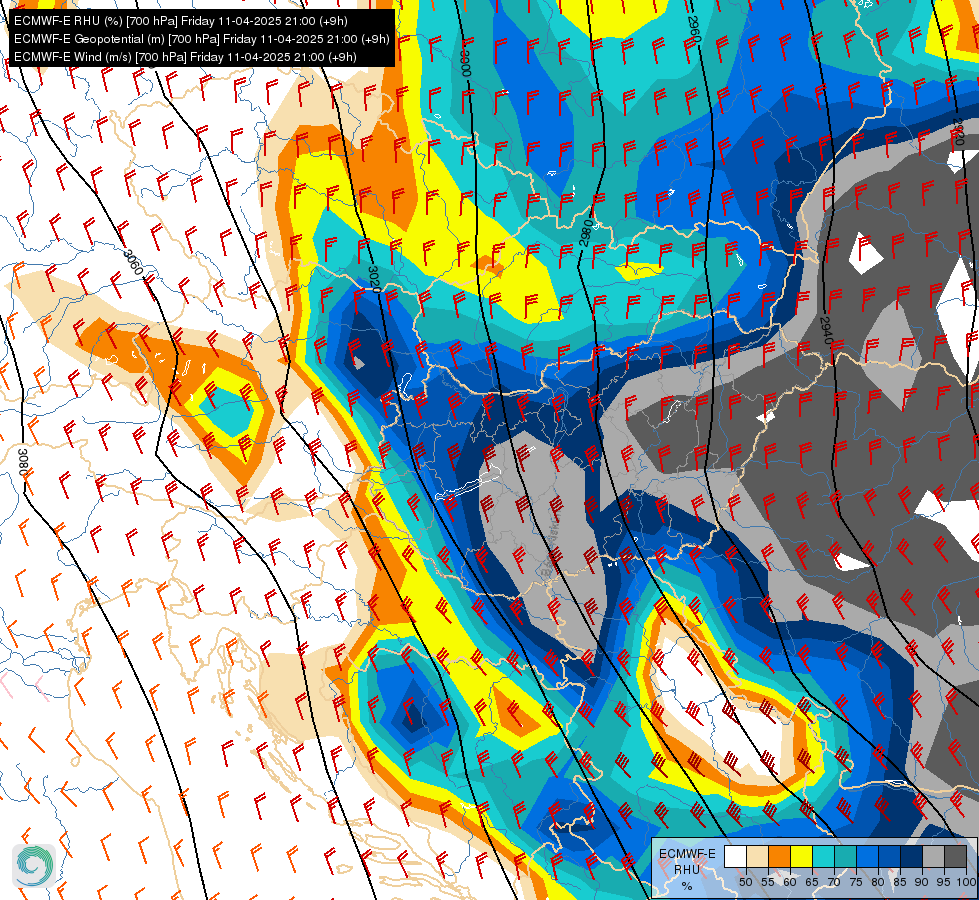Click the ECMWF-E Wind (m/s) title line
The width and height of the screenshot is (979, 900).
pos(185,57)
